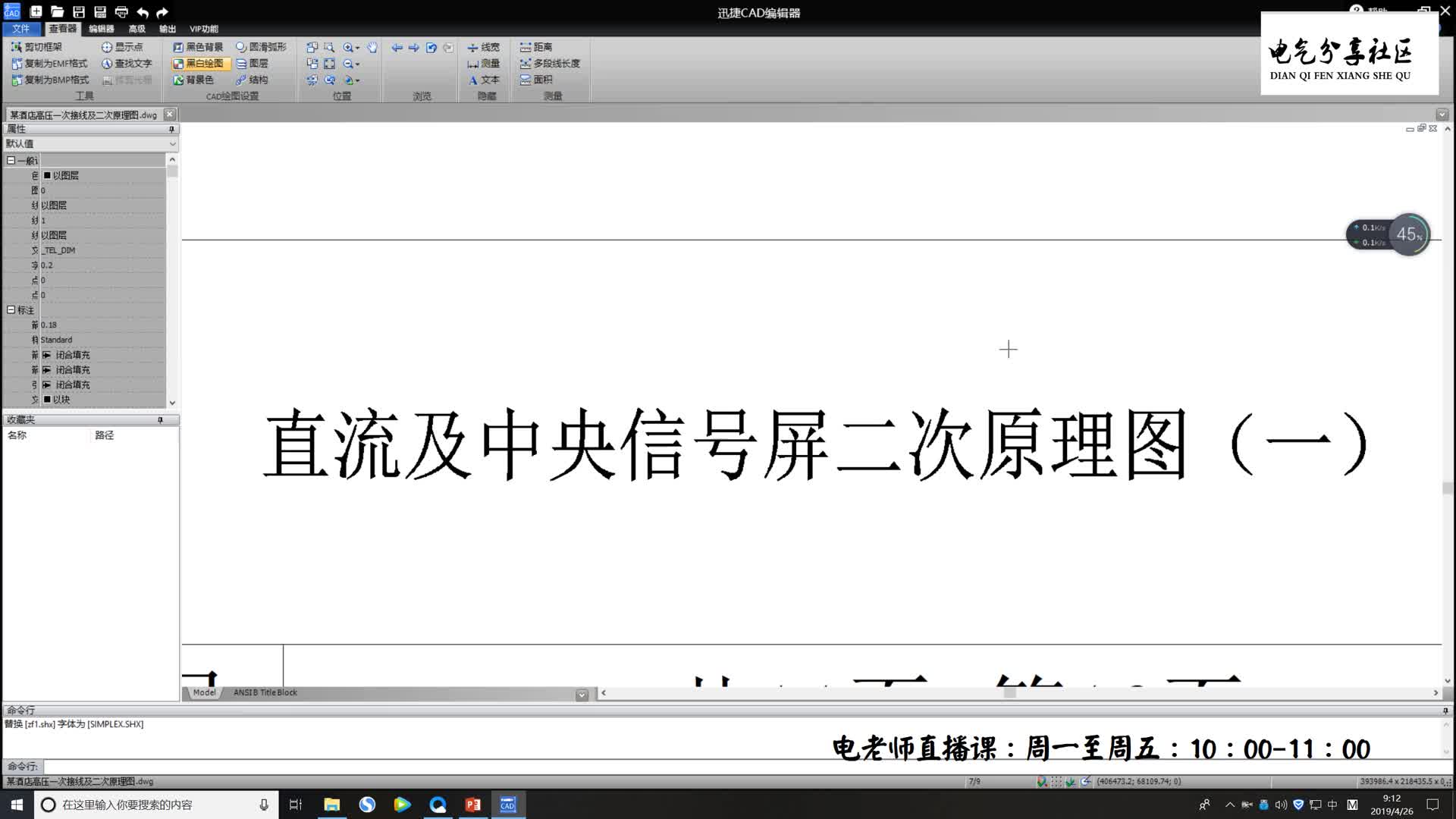Click the 命令行 command input field
This screenshot has height=819, width=1456.
tap(743, 766)
